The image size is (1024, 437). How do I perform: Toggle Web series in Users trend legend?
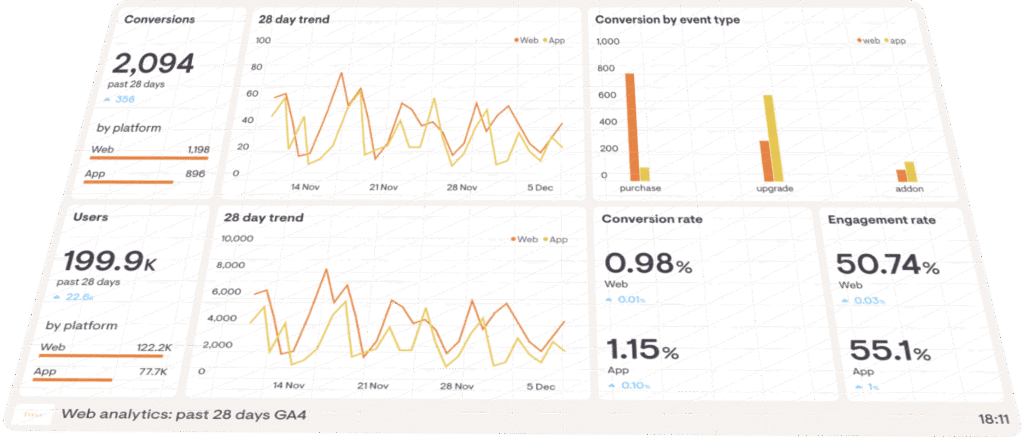click(524, 240)
